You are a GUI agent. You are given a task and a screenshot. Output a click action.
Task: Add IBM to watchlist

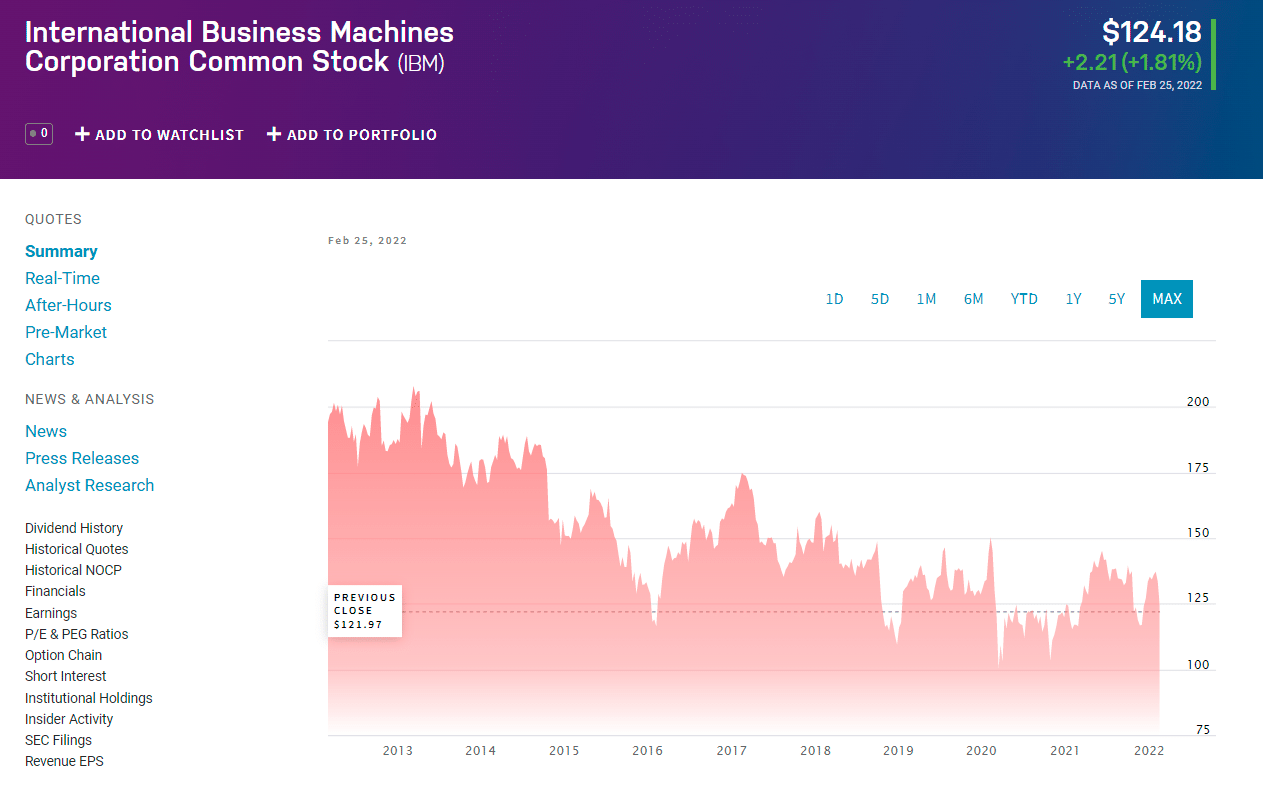(x=160, y=134)
